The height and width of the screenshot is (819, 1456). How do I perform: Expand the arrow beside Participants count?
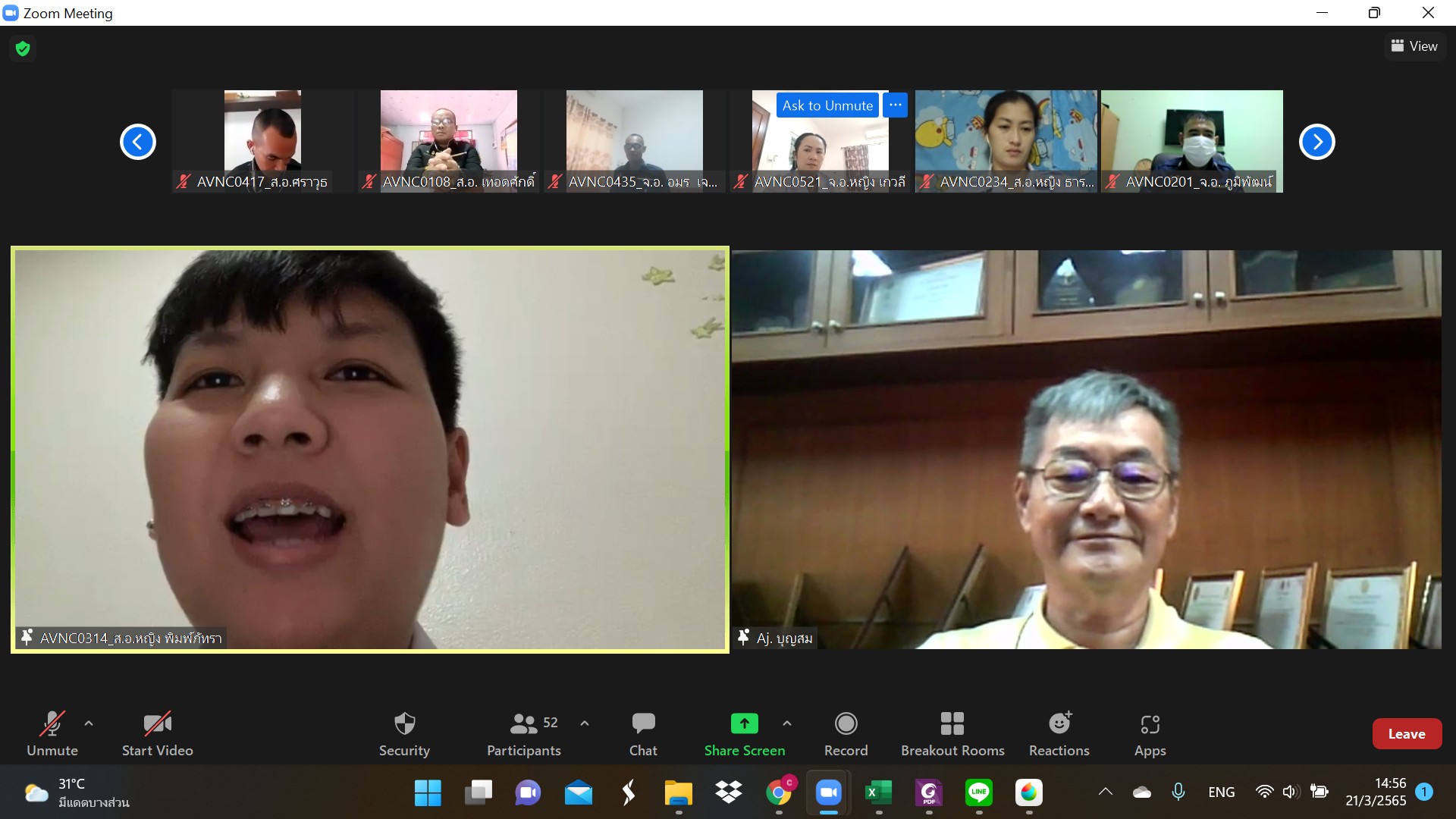pos(585,723)
